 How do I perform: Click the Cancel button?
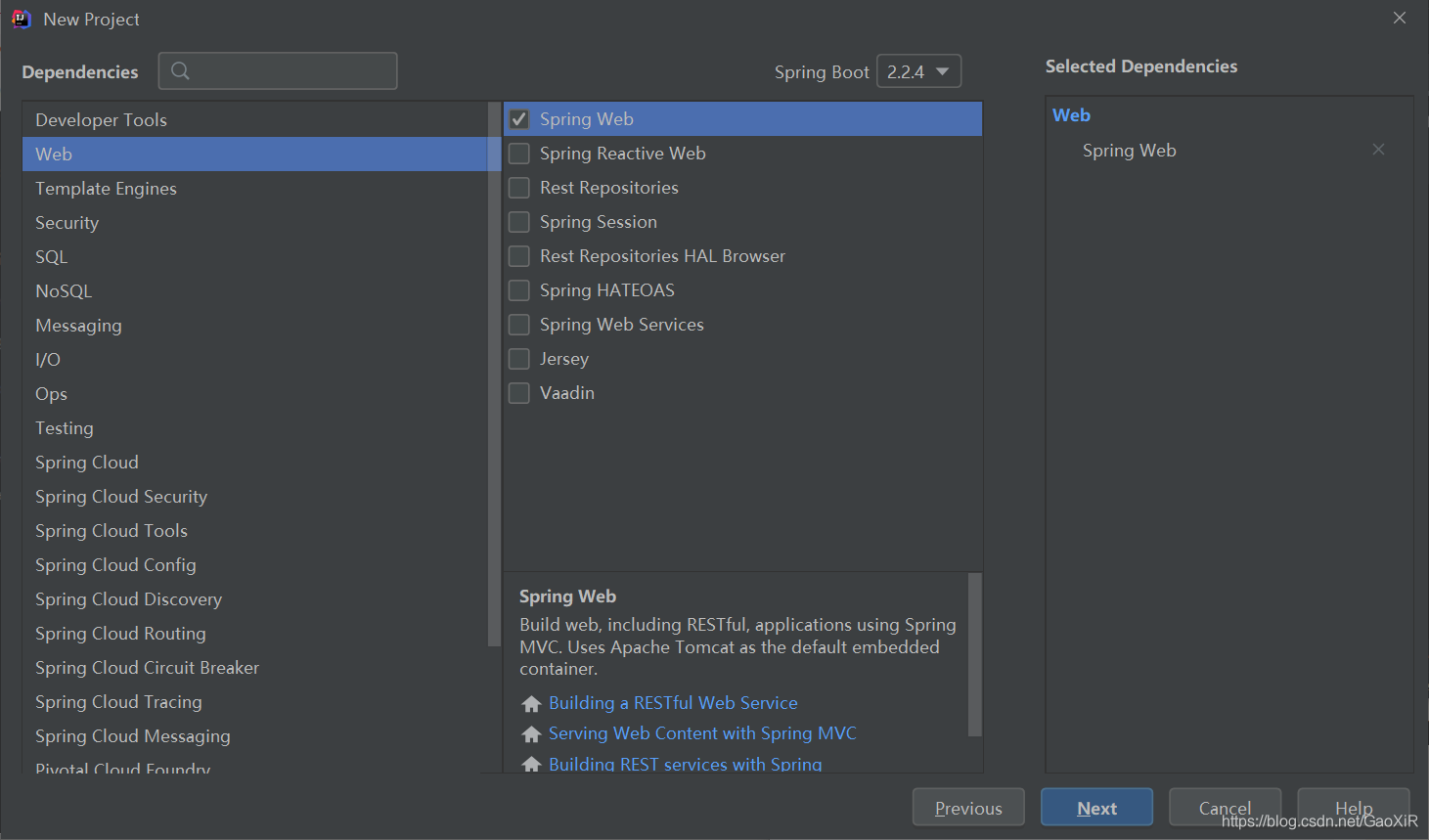point(1225,808)
